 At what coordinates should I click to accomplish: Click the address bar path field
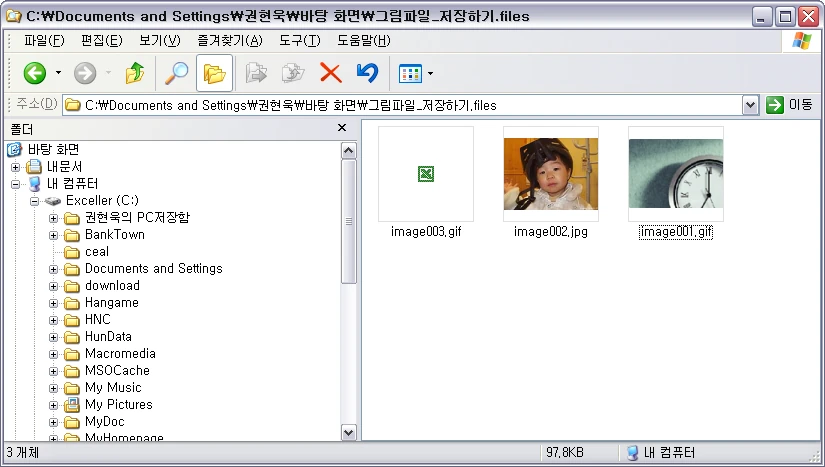403,105
